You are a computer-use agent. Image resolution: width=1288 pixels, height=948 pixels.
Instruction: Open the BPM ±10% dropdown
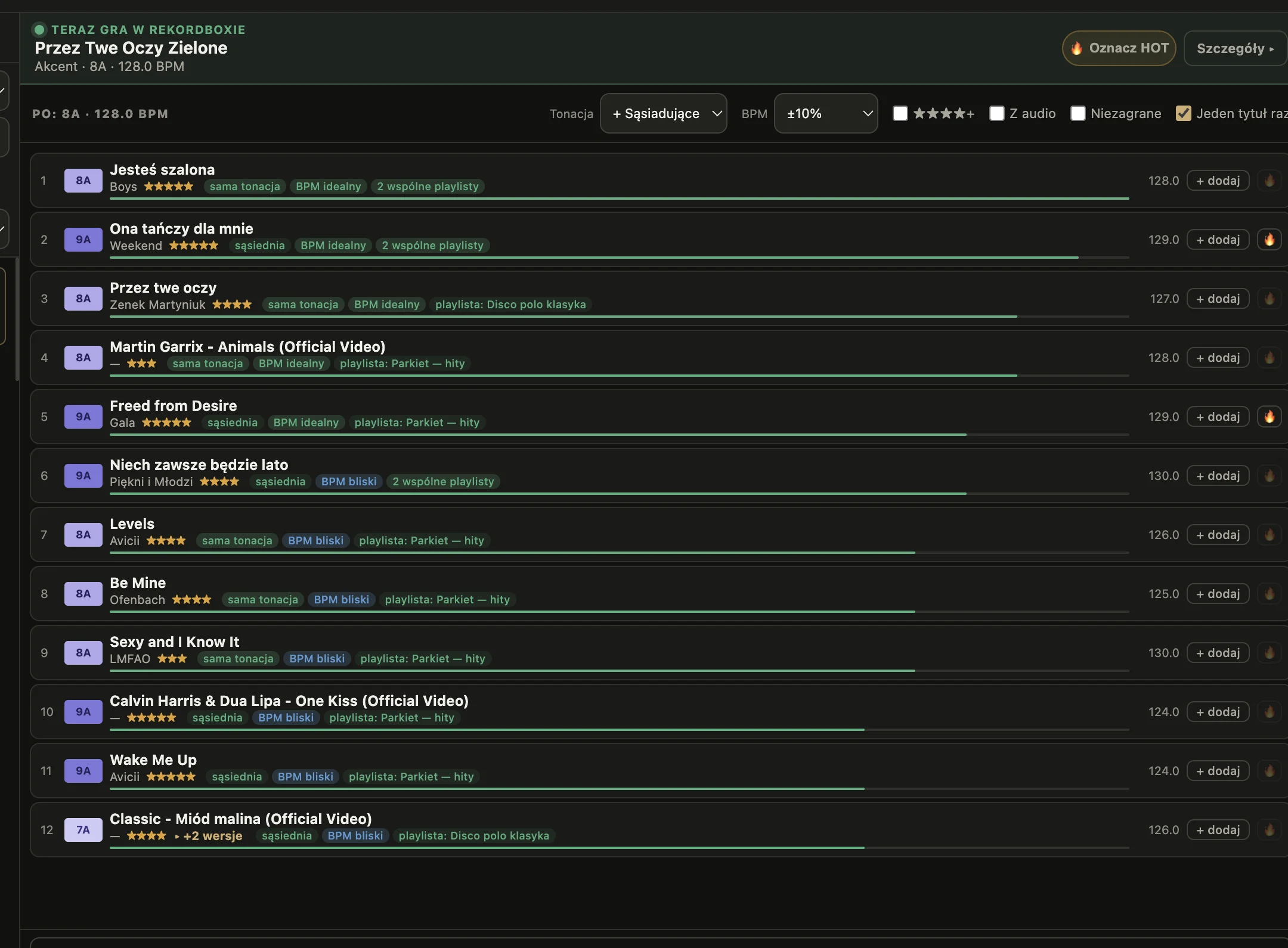826,113
